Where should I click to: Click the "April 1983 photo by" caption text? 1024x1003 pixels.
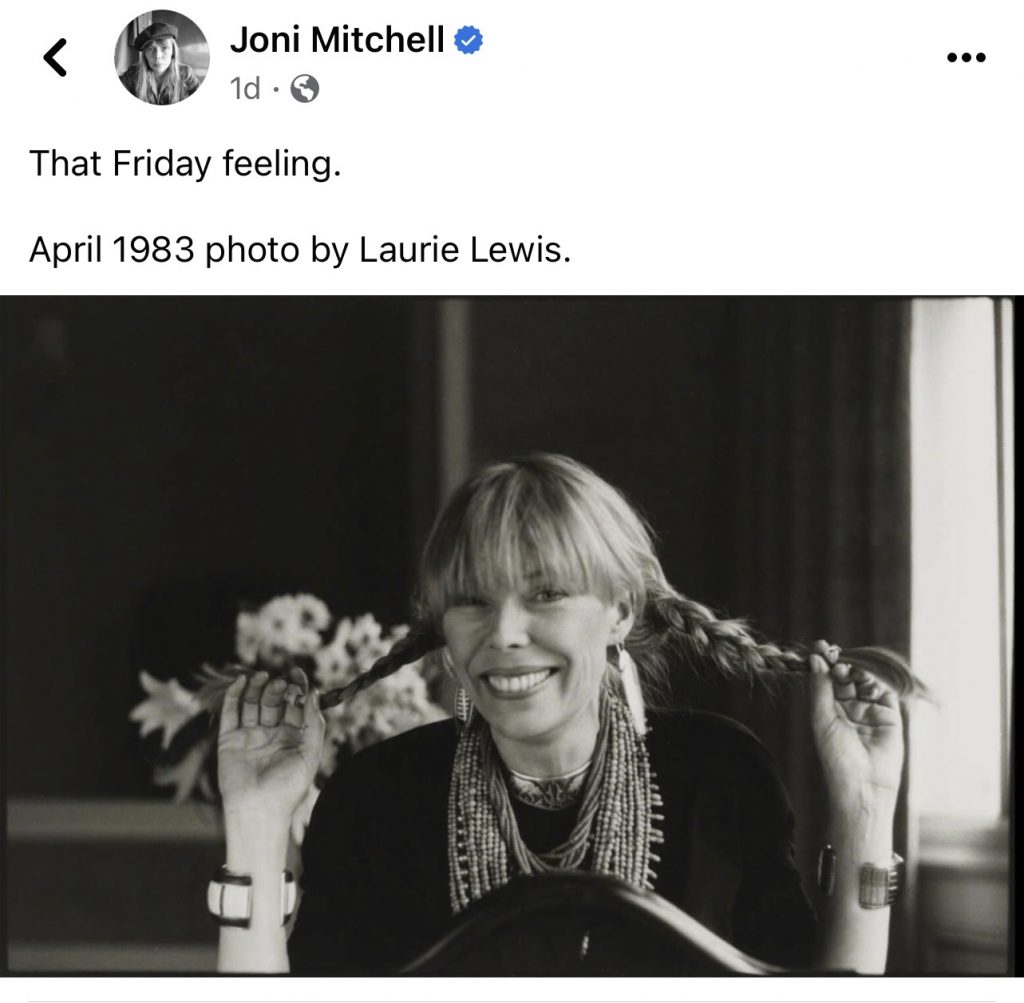[x=184, y=250]
